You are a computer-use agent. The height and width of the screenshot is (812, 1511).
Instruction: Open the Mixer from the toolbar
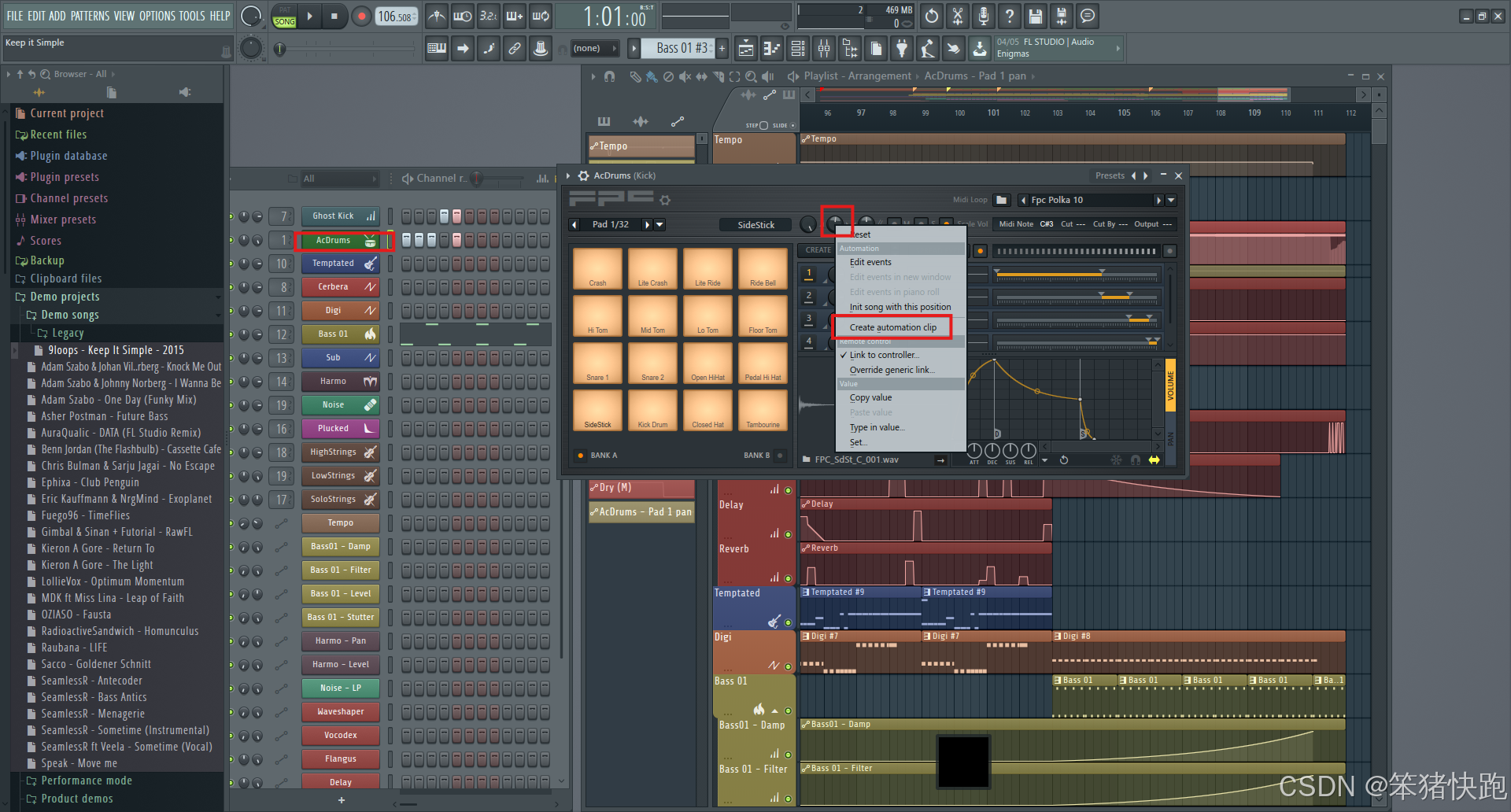pyautogui.click(x=824, y=48)
